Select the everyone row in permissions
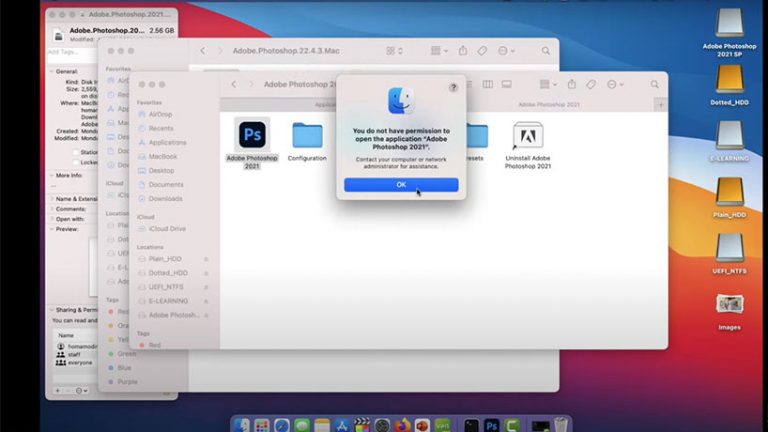Screen dimensions: 768x432 pos(75,363)
